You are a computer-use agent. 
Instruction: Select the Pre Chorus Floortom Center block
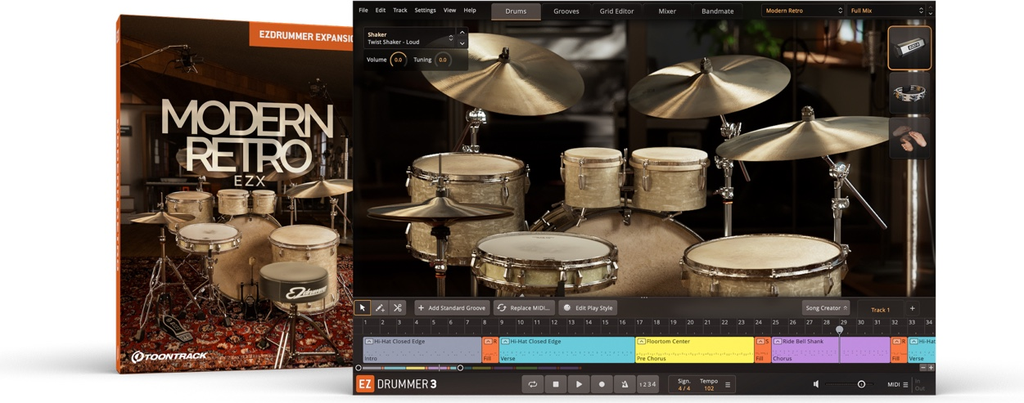click(x=694, y=350)
